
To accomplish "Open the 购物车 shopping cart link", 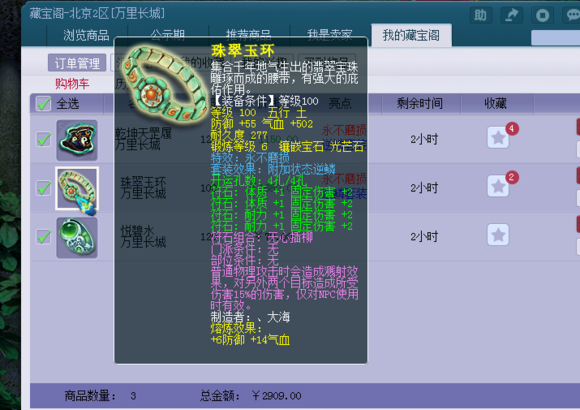I will pyautogui.click(x=72, y=84).
